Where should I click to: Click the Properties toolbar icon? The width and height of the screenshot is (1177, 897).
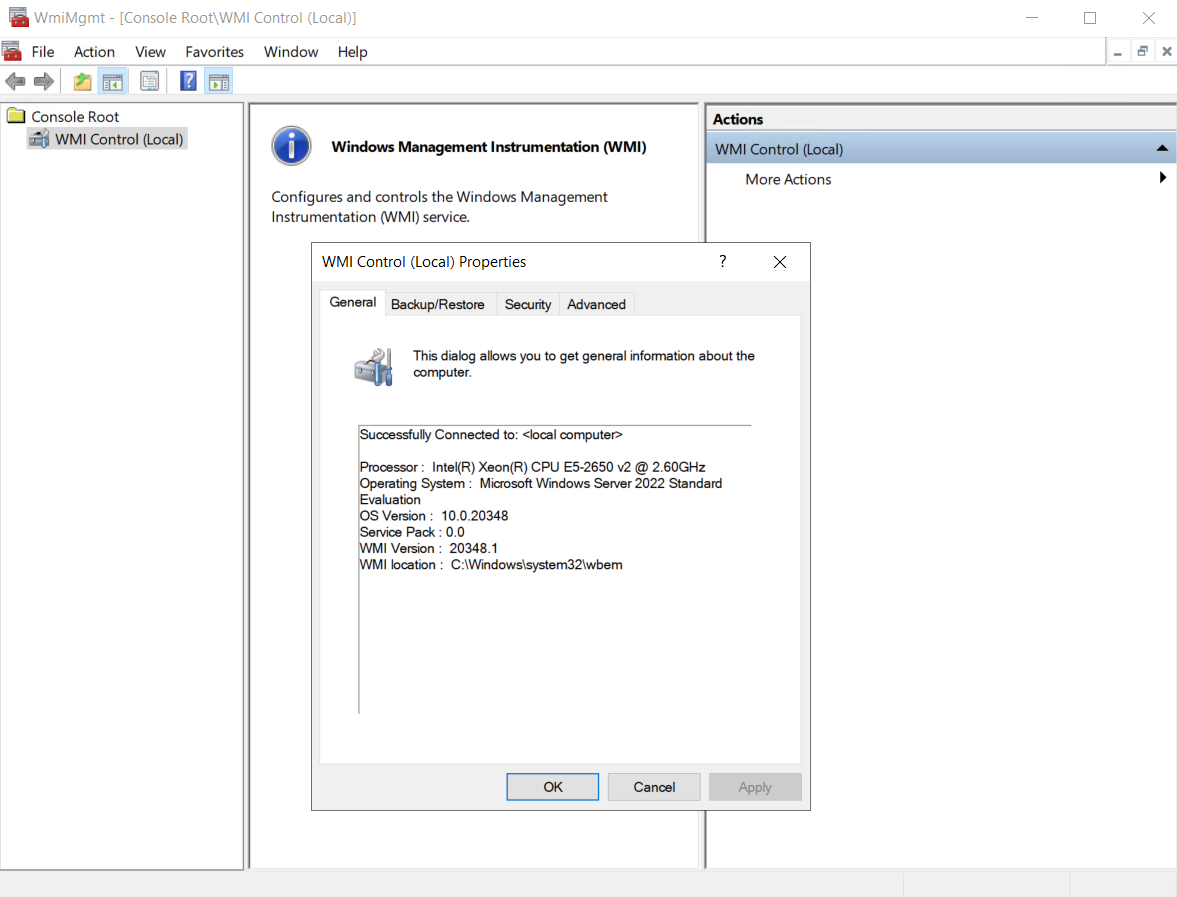coord(149,81)
